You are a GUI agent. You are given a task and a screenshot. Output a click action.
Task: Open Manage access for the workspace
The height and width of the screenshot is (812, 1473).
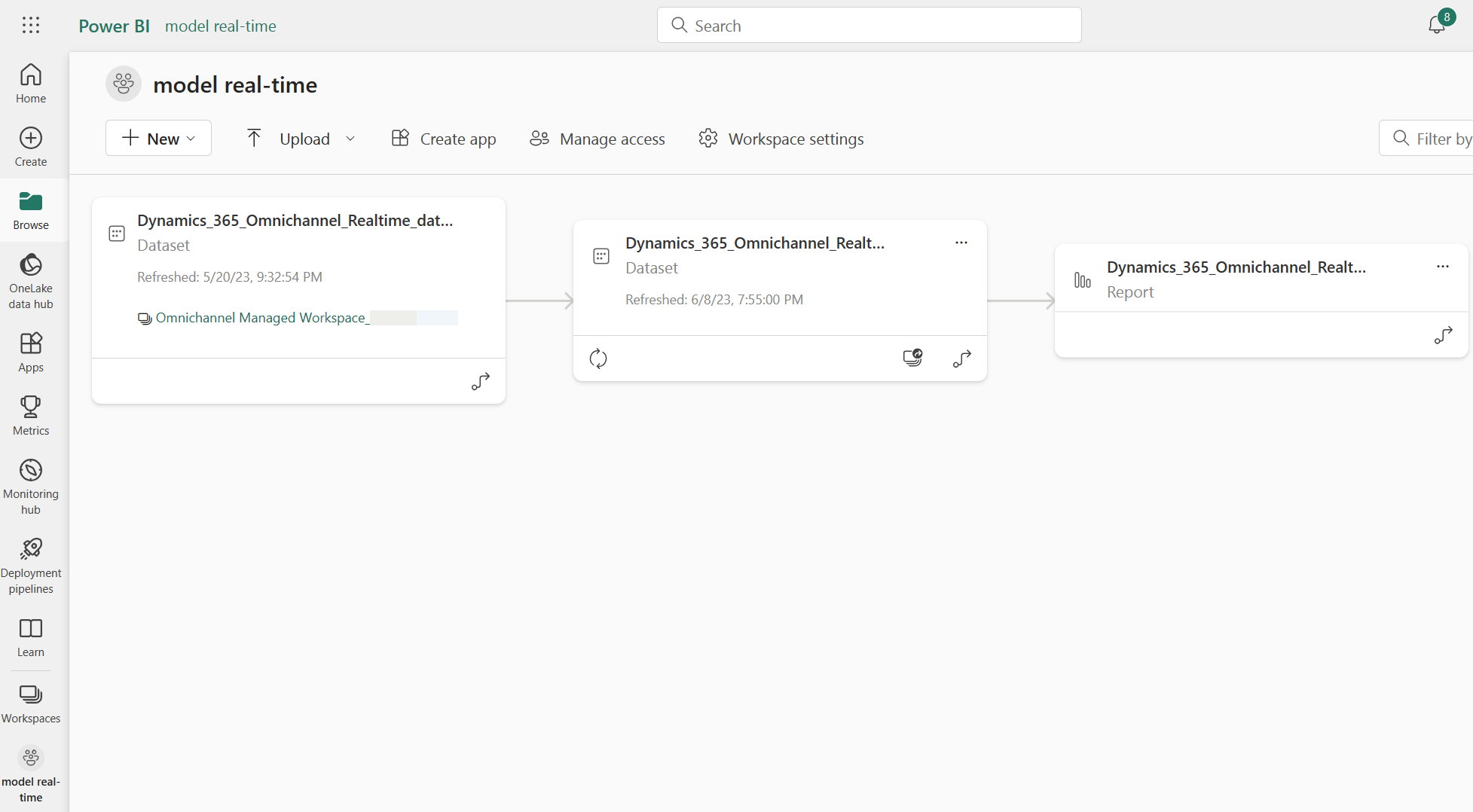pyautogui.click(x=597, y=139)
